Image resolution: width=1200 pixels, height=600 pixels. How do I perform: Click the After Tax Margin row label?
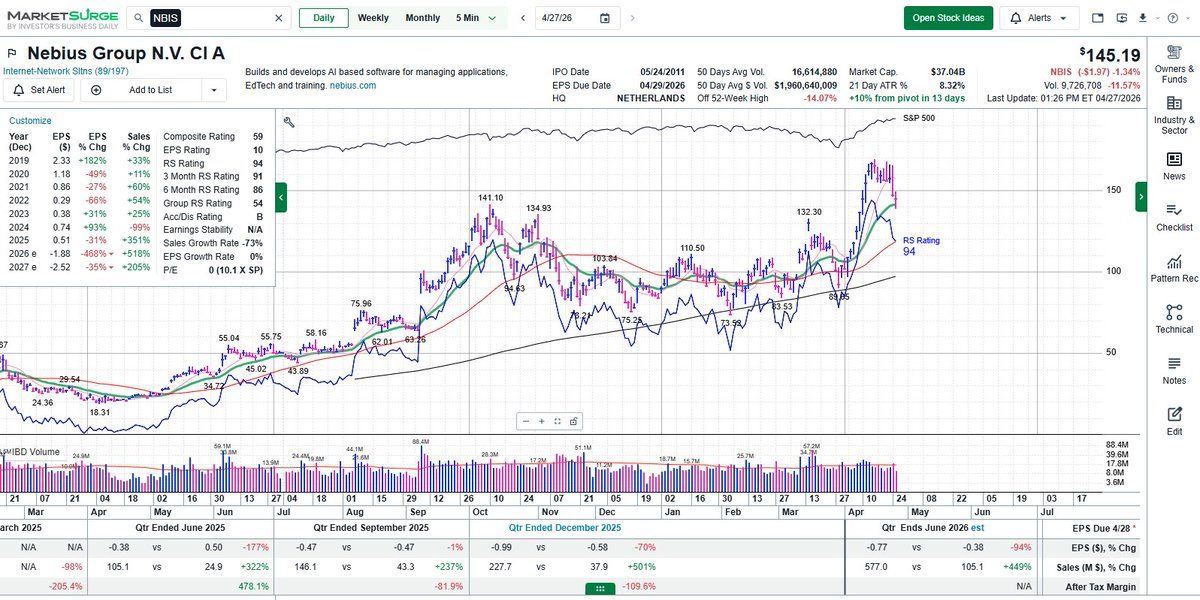coord(1102,586)
